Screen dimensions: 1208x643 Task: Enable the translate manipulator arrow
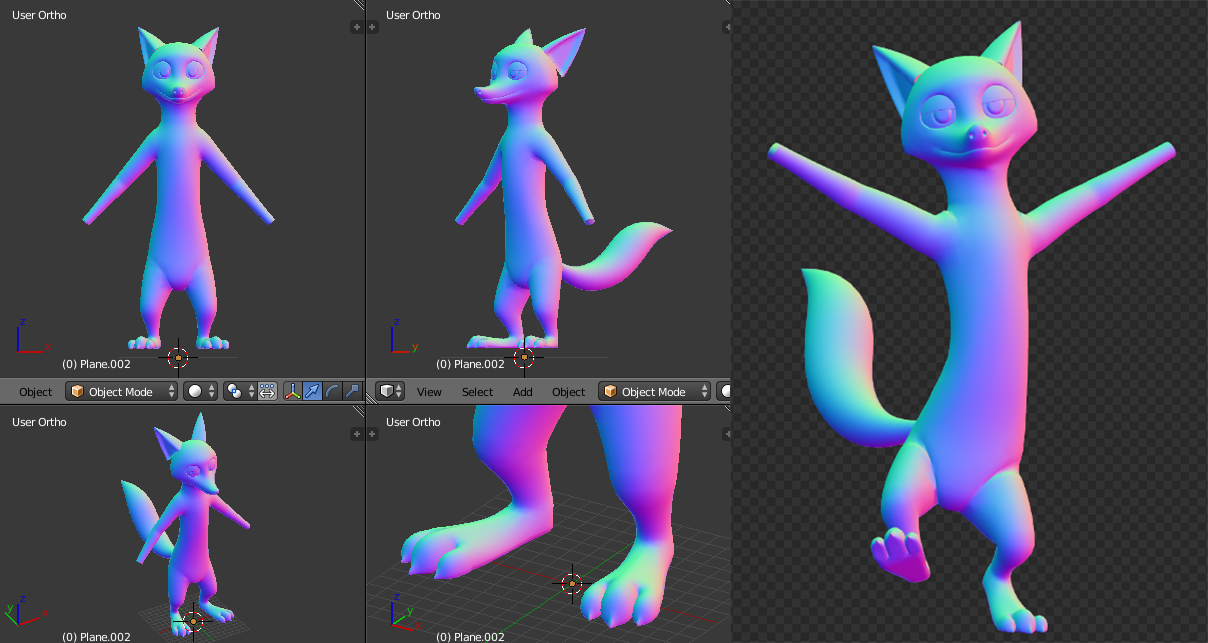[312, 391]
